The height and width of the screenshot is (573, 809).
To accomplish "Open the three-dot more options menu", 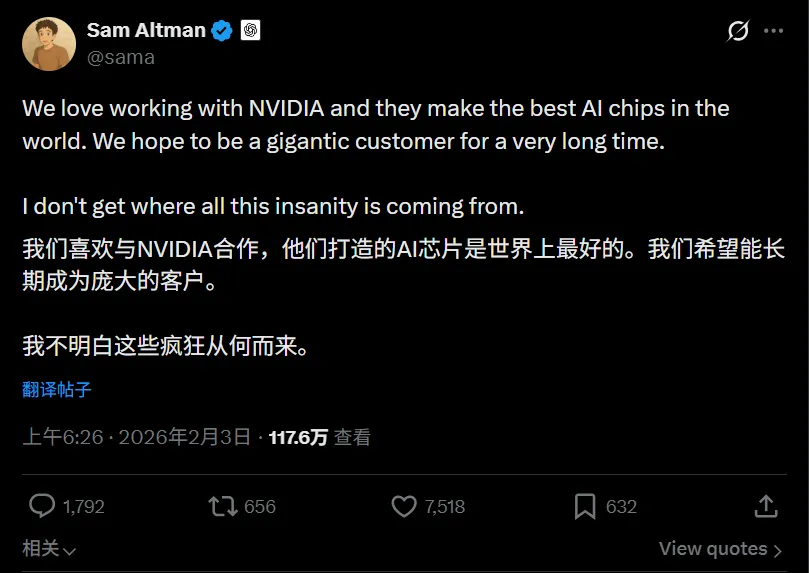I will click(x=774, y=31).
